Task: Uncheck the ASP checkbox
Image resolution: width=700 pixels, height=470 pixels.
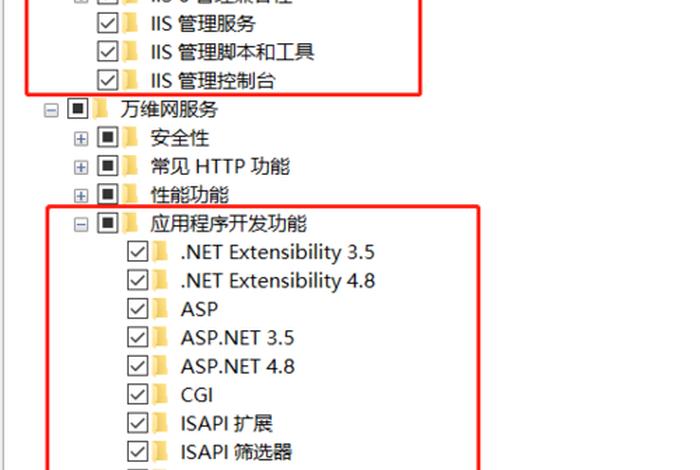Action: (x=138, y=309)
